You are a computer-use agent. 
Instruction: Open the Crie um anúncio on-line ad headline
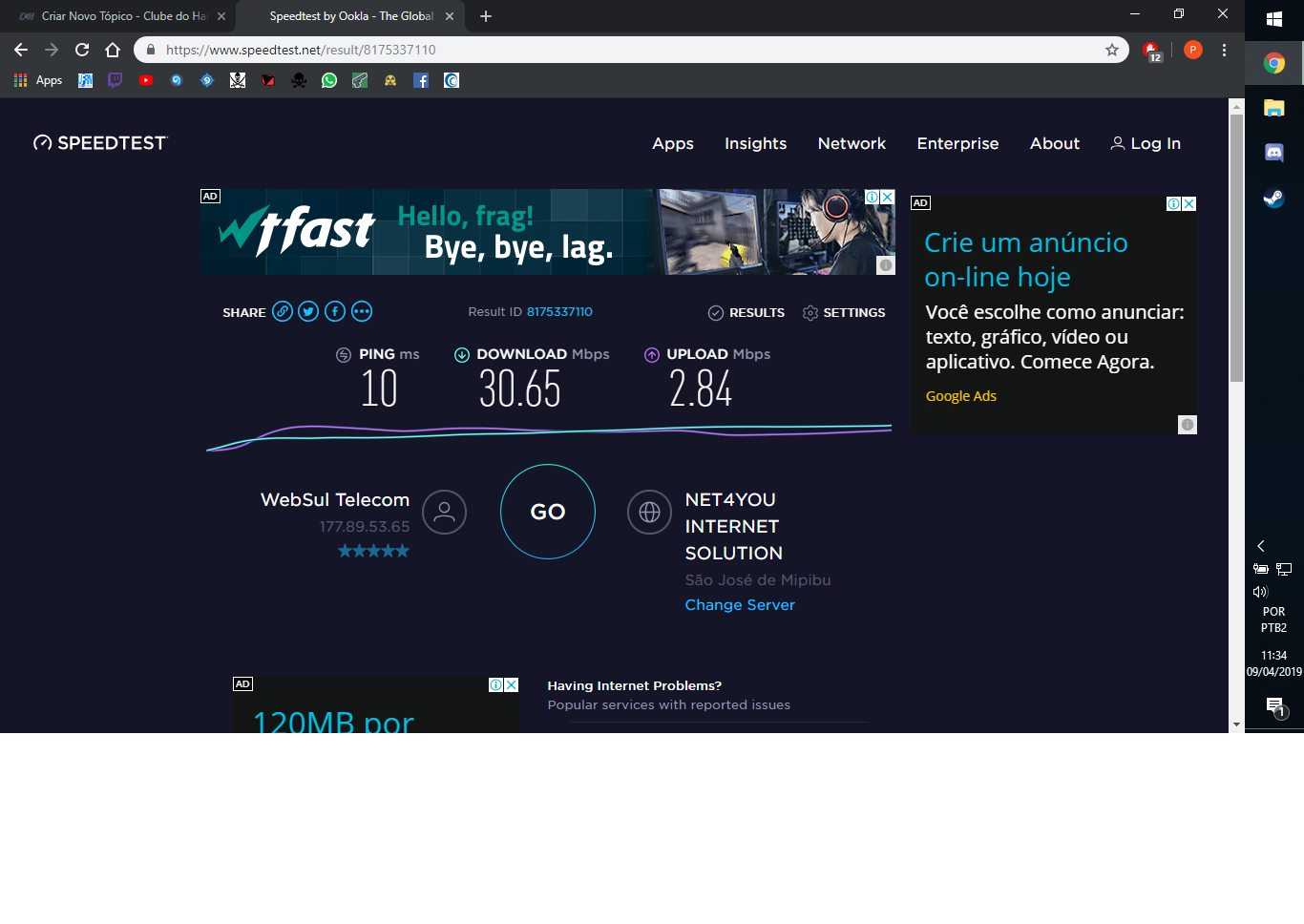1026,260
